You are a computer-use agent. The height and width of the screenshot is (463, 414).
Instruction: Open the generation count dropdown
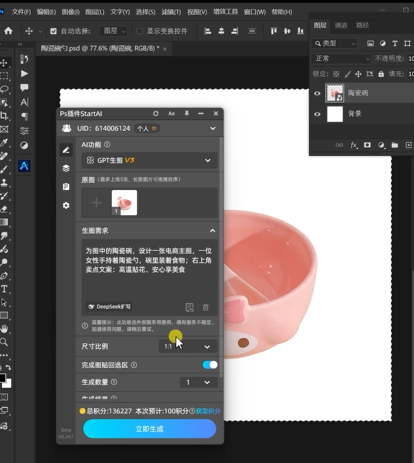tap(198, 382)
